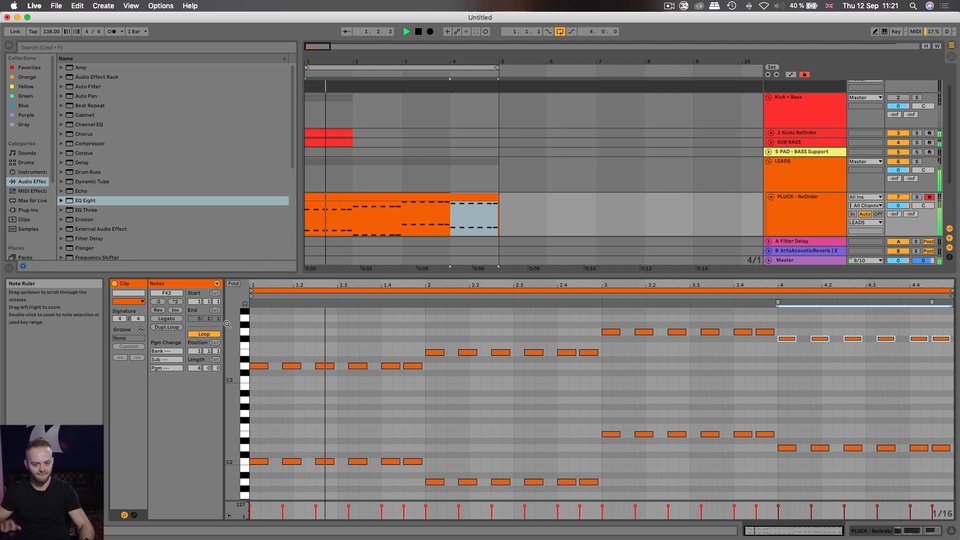The width and height of the screenshot is (960, 540).
Task: Open PLUCK track LEADS output dropdown
Action: pyautogui.click(x=865, y=222)
